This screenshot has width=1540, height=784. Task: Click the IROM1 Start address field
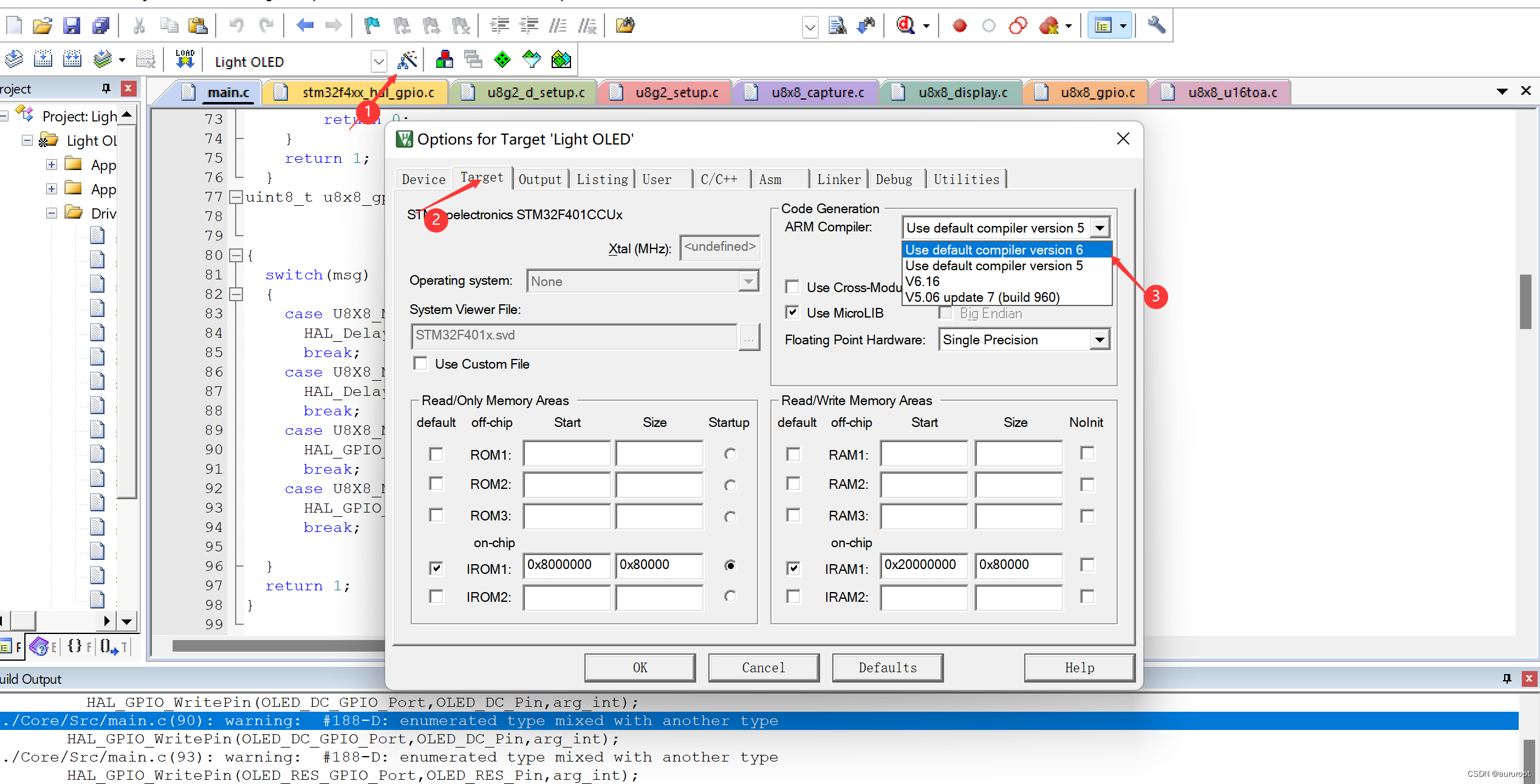click(x=566, y=565)
